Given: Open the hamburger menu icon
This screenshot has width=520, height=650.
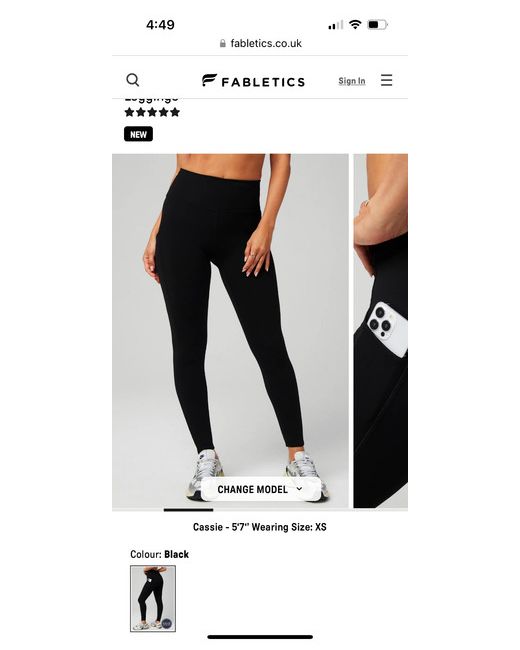Looking at the screenshot, I should click(386, 80).
